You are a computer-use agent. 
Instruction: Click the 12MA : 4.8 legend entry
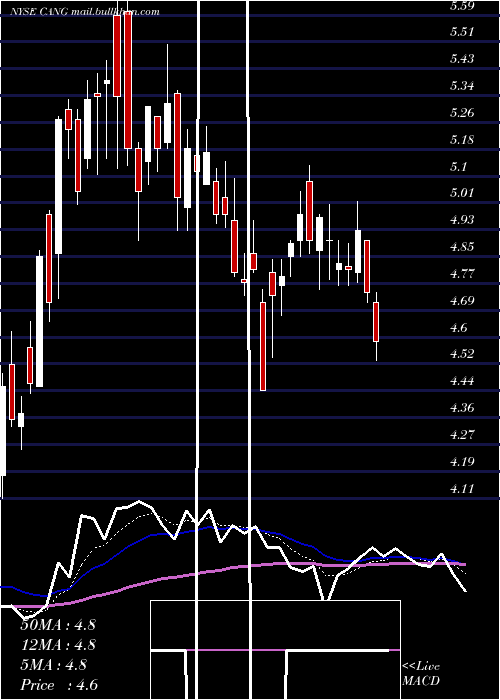(x=58, y=645)
